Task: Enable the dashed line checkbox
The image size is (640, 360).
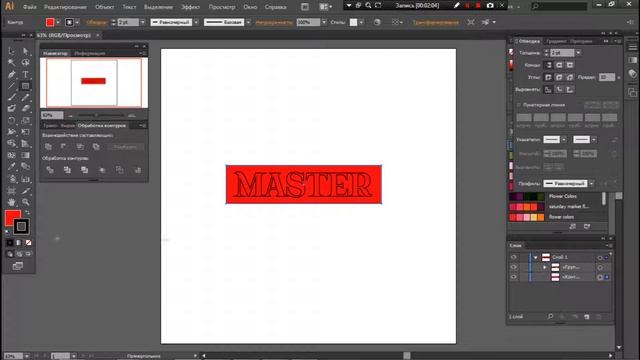Action: tap(519, 105)
